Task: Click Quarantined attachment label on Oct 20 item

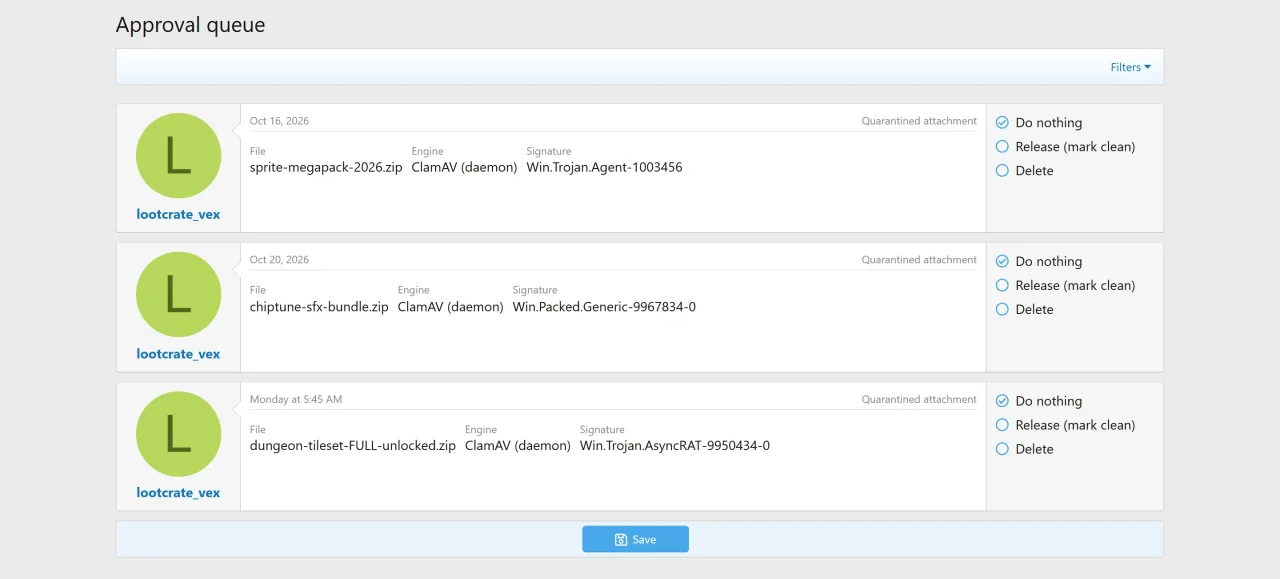Action: point(919,260)
